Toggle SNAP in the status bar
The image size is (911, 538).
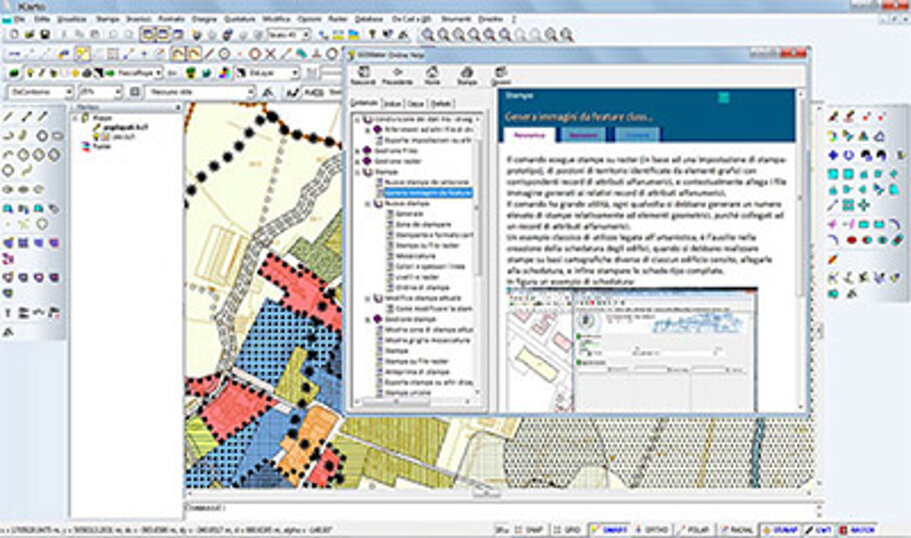click(x=531, y=529)
